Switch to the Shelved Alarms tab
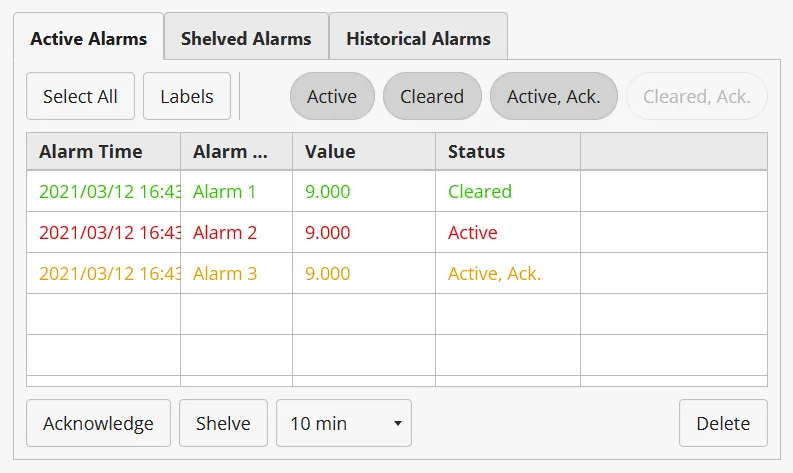Image resolution: width=793 pixels, height=473 pixels. (246, 39)
